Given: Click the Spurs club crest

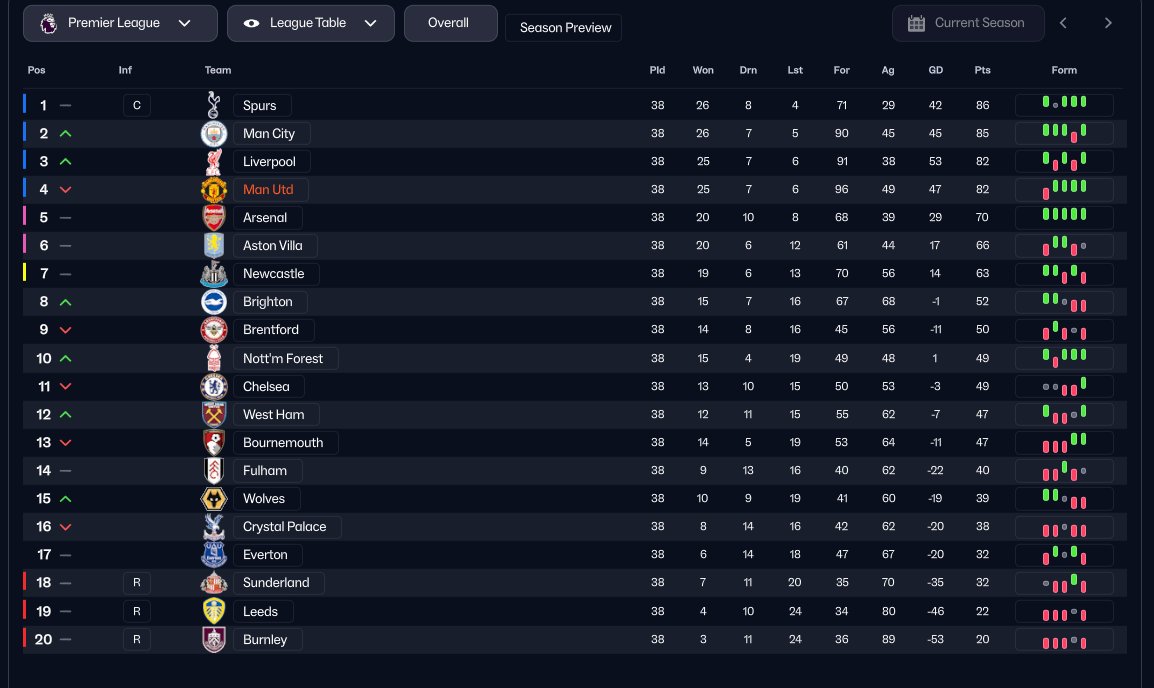Looking at the screenshot, I should pos(213,105).
